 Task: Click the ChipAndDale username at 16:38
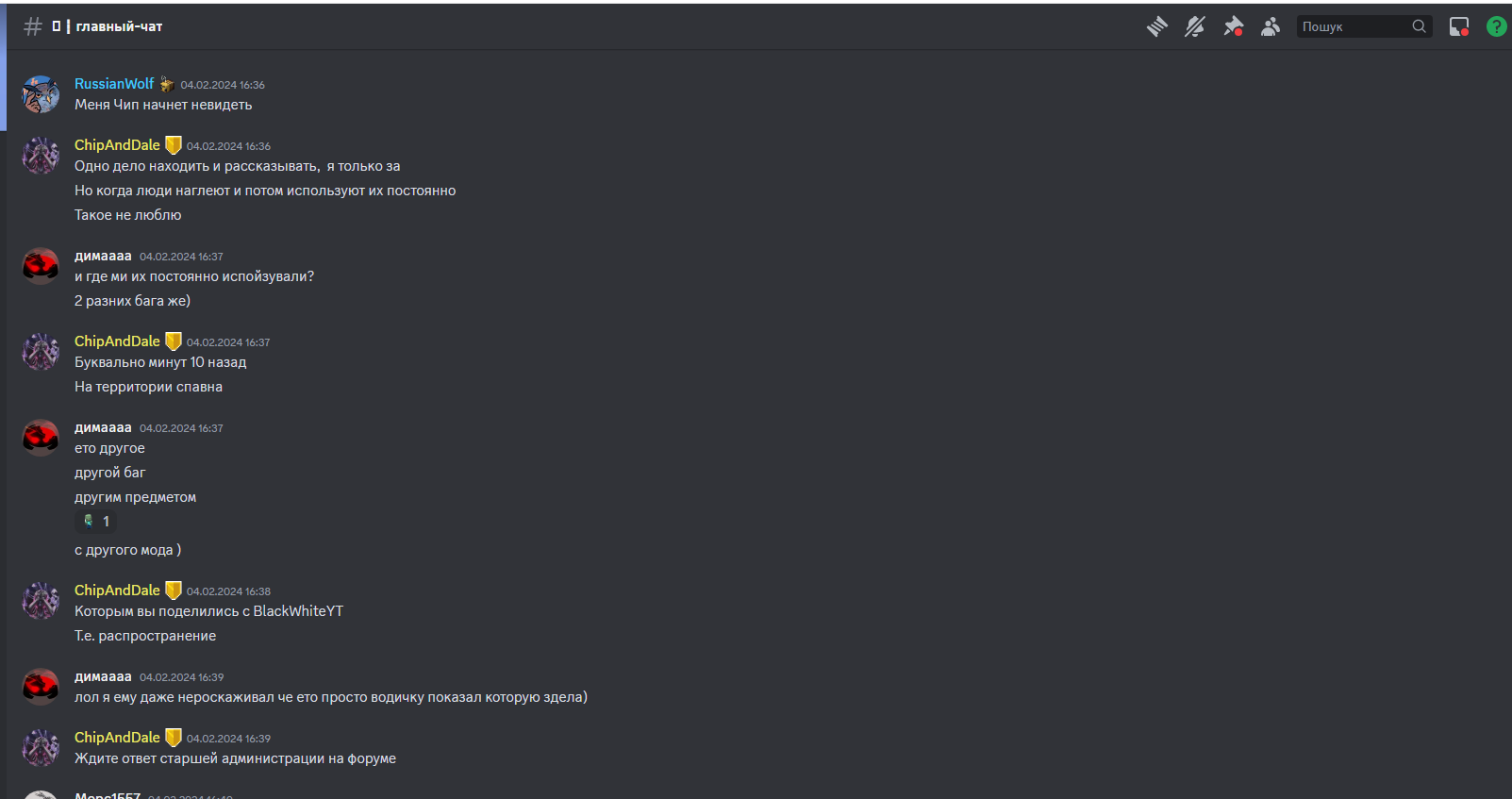pyautogui.click(x=117, y=591)
